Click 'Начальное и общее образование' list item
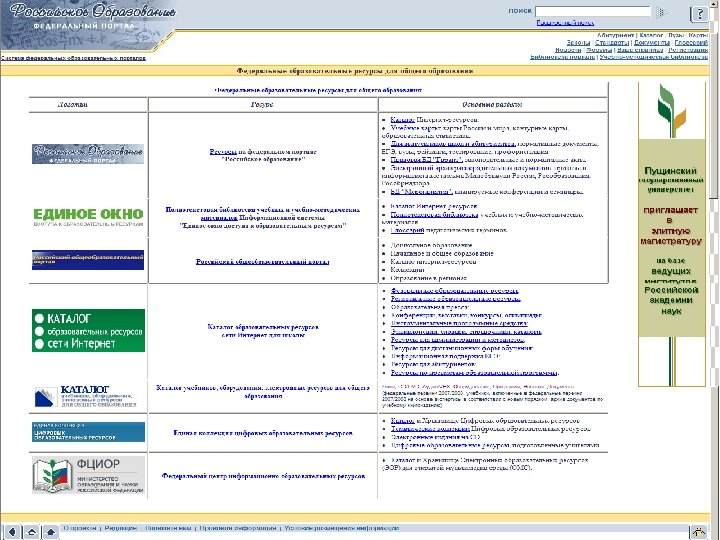This screenshot has height=540, width=720. tap(442, 253)
